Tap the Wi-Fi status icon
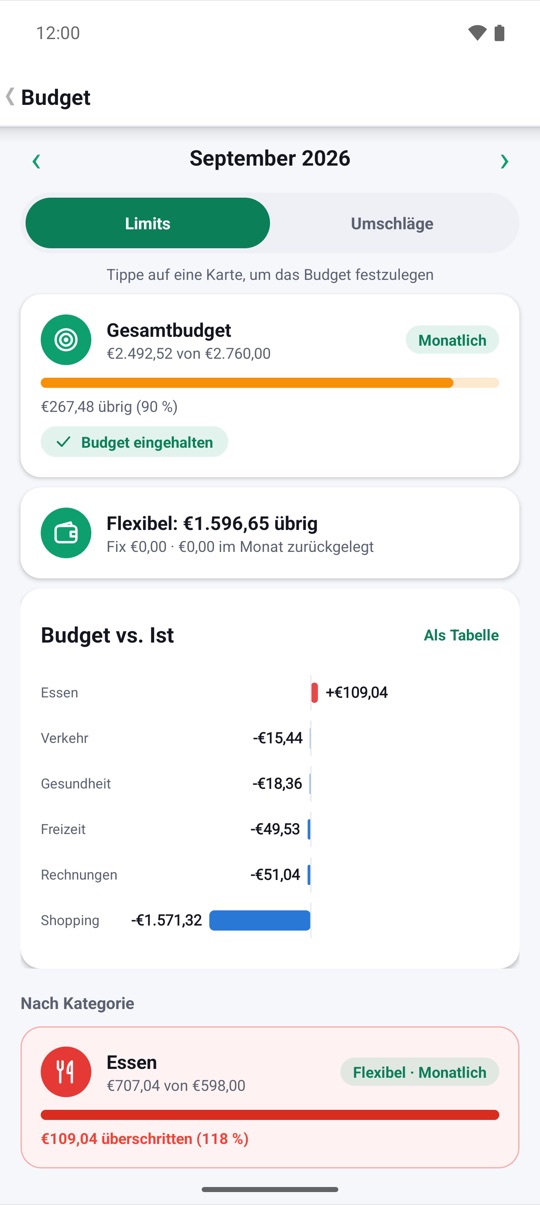Viewport: 540px width, 1205px height. (x=477, y=33)
